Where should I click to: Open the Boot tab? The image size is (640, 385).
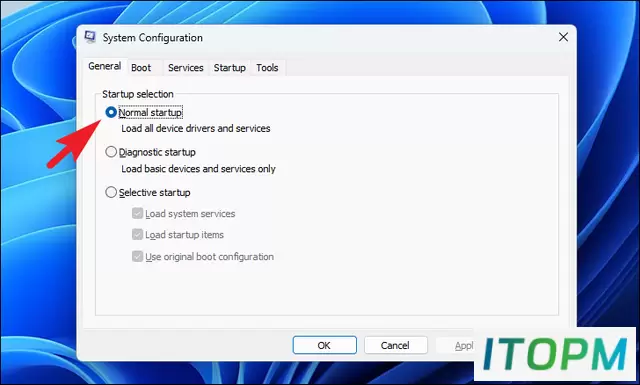141,68
